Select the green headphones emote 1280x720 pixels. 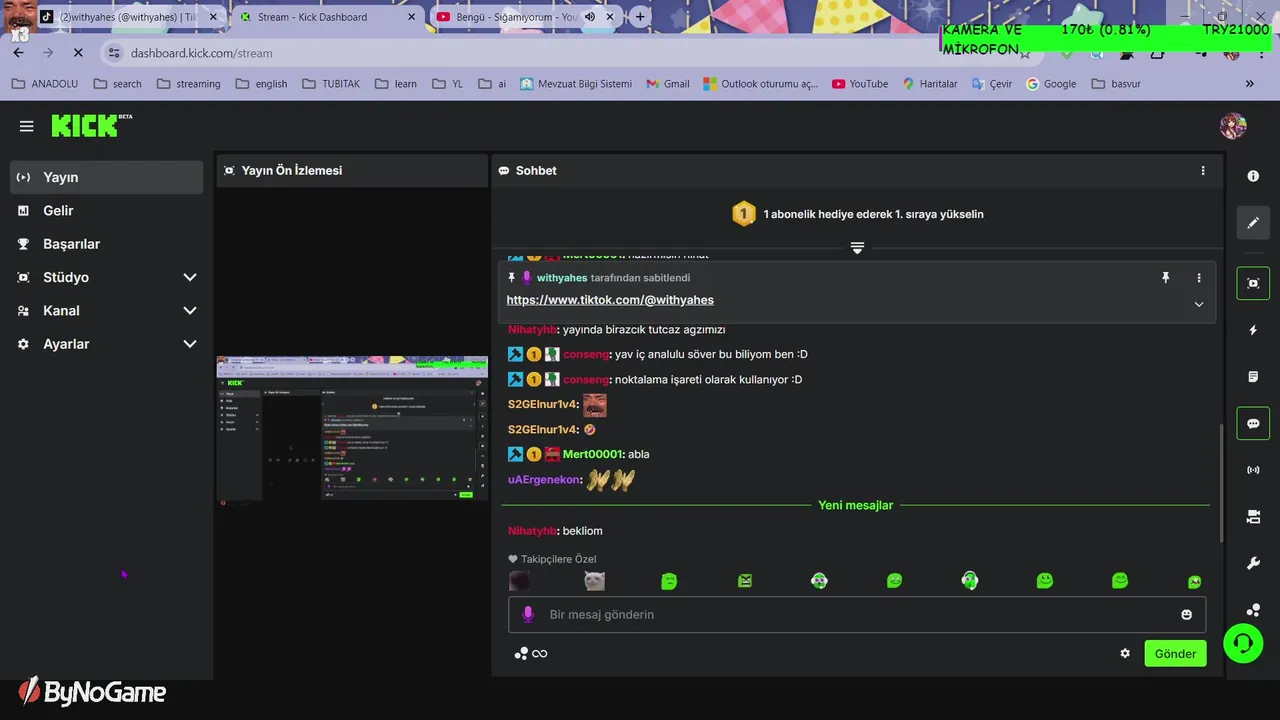pyautogui.click(x=969, y=581)
